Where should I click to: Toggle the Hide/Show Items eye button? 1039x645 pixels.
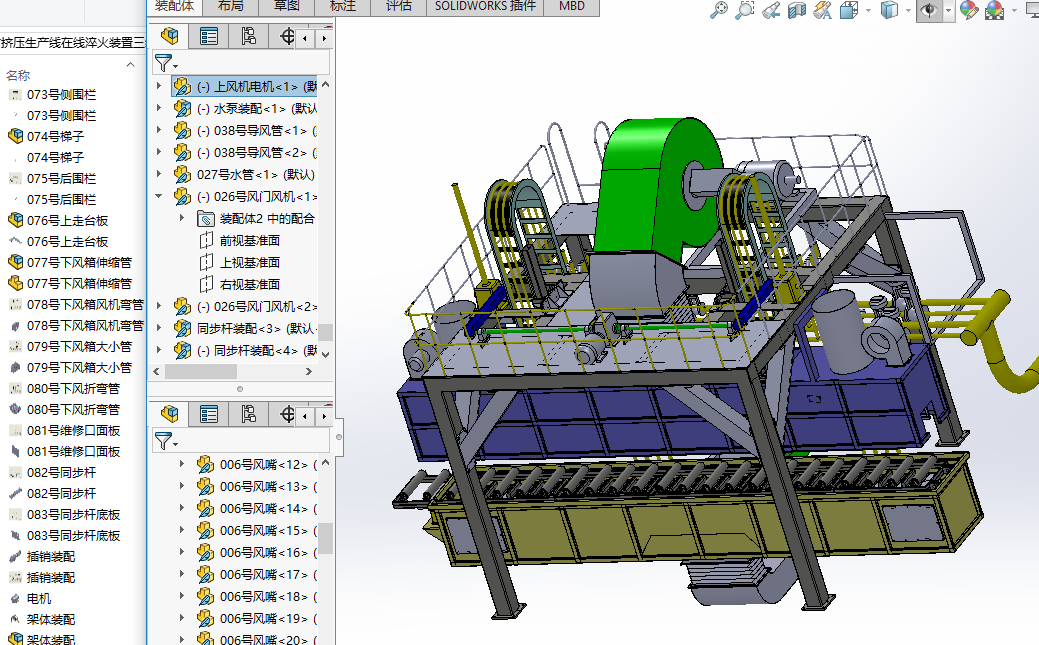coord(929,10)
